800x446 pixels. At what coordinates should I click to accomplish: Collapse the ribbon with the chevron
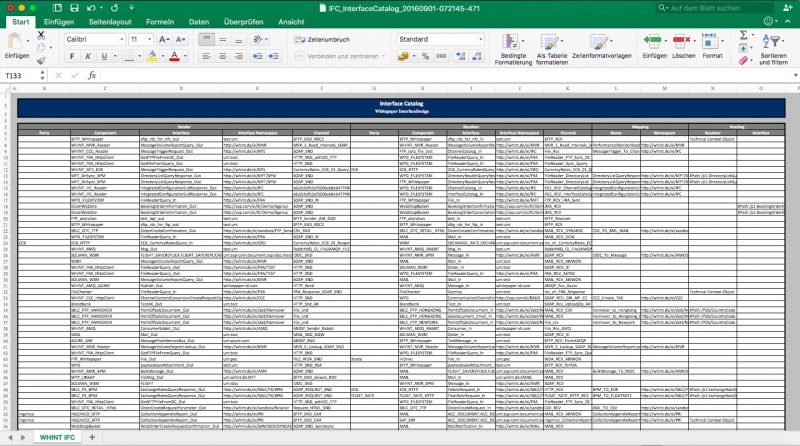[788, 21]
